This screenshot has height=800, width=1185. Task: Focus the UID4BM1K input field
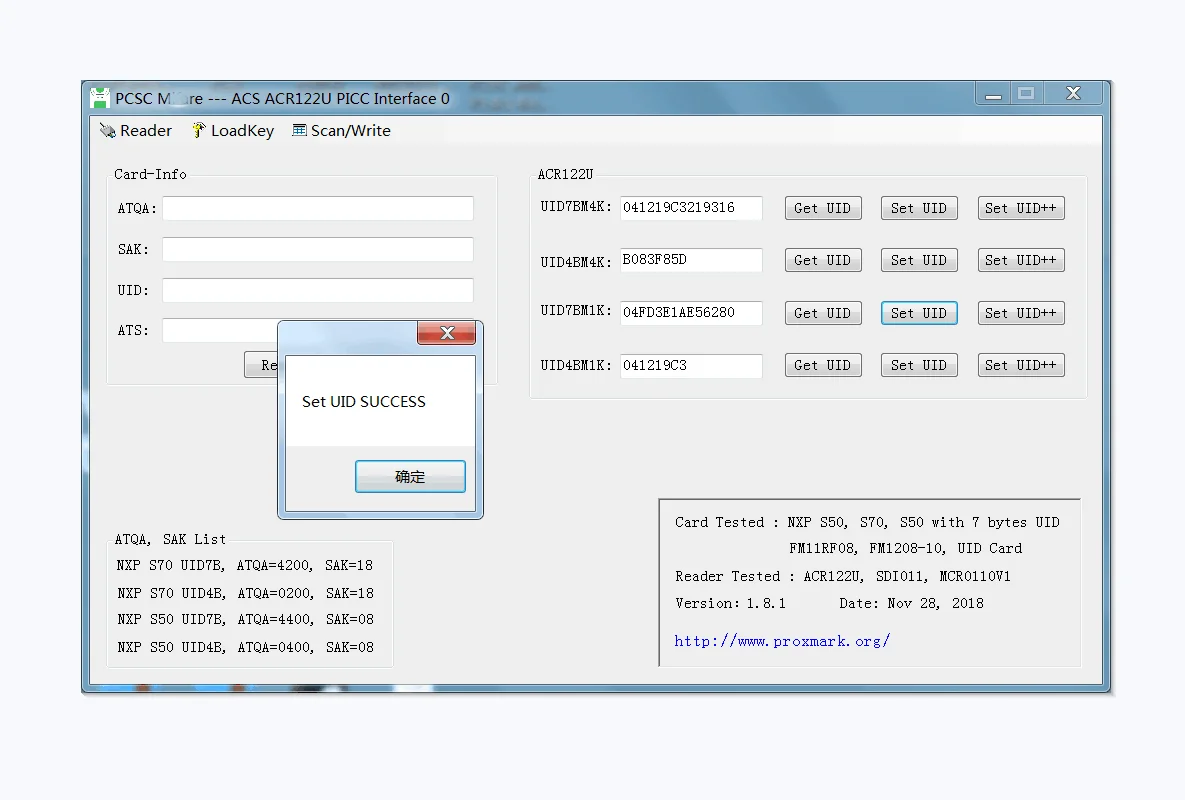tap(691, 366)
